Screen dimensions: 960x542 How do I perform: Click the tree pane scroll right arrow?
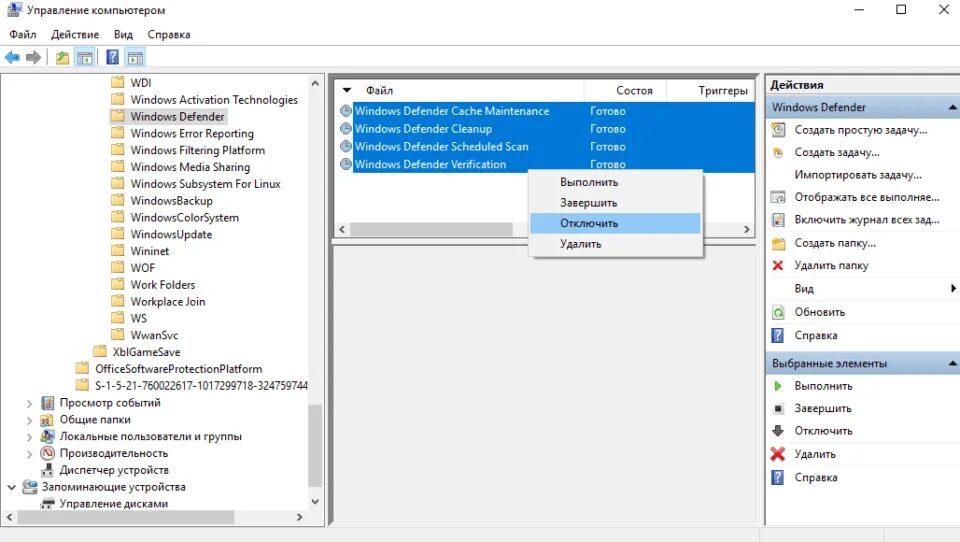(299, 518)
